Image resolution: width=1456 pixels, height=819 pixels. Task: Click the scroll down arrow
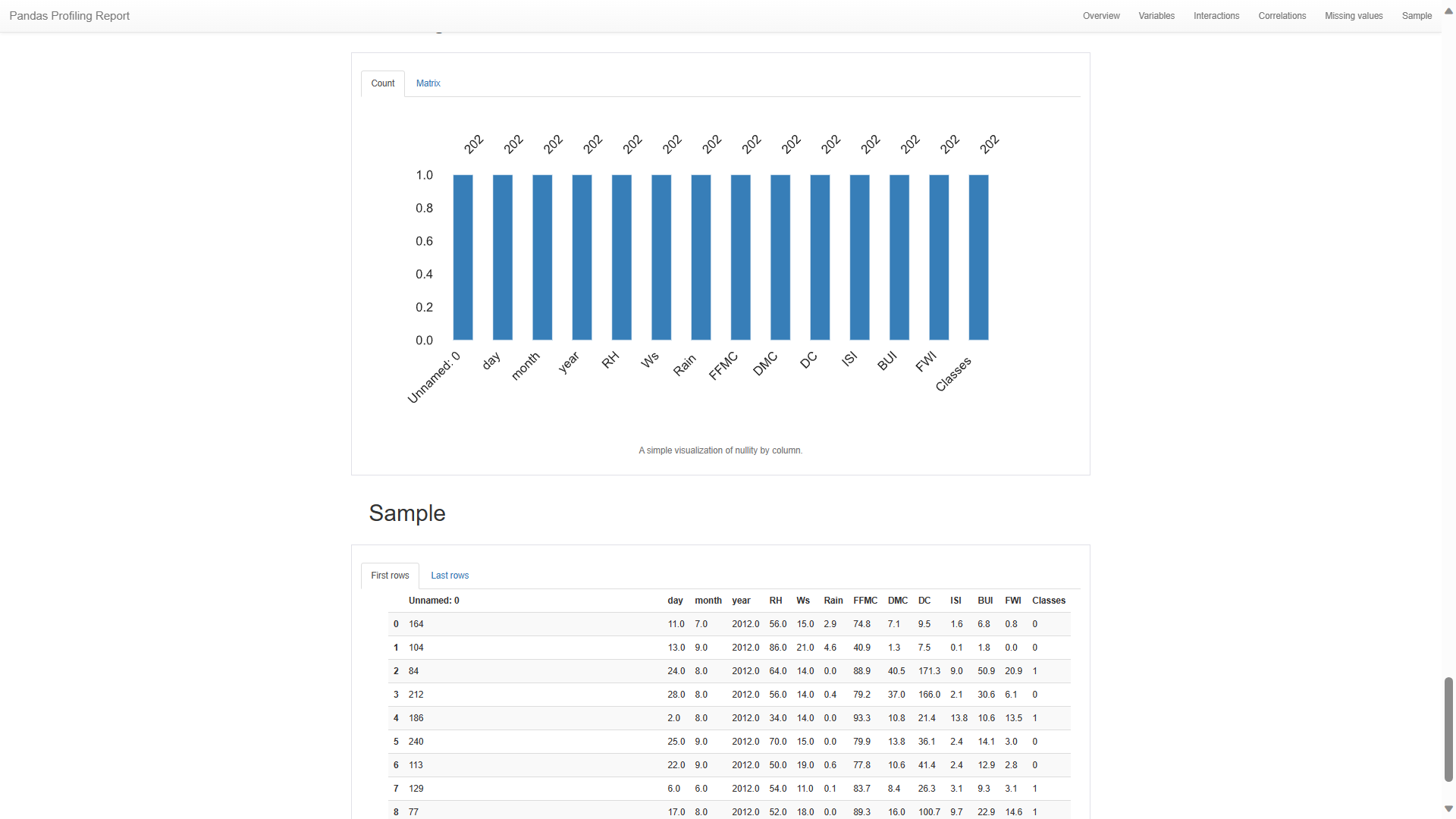1449,808
